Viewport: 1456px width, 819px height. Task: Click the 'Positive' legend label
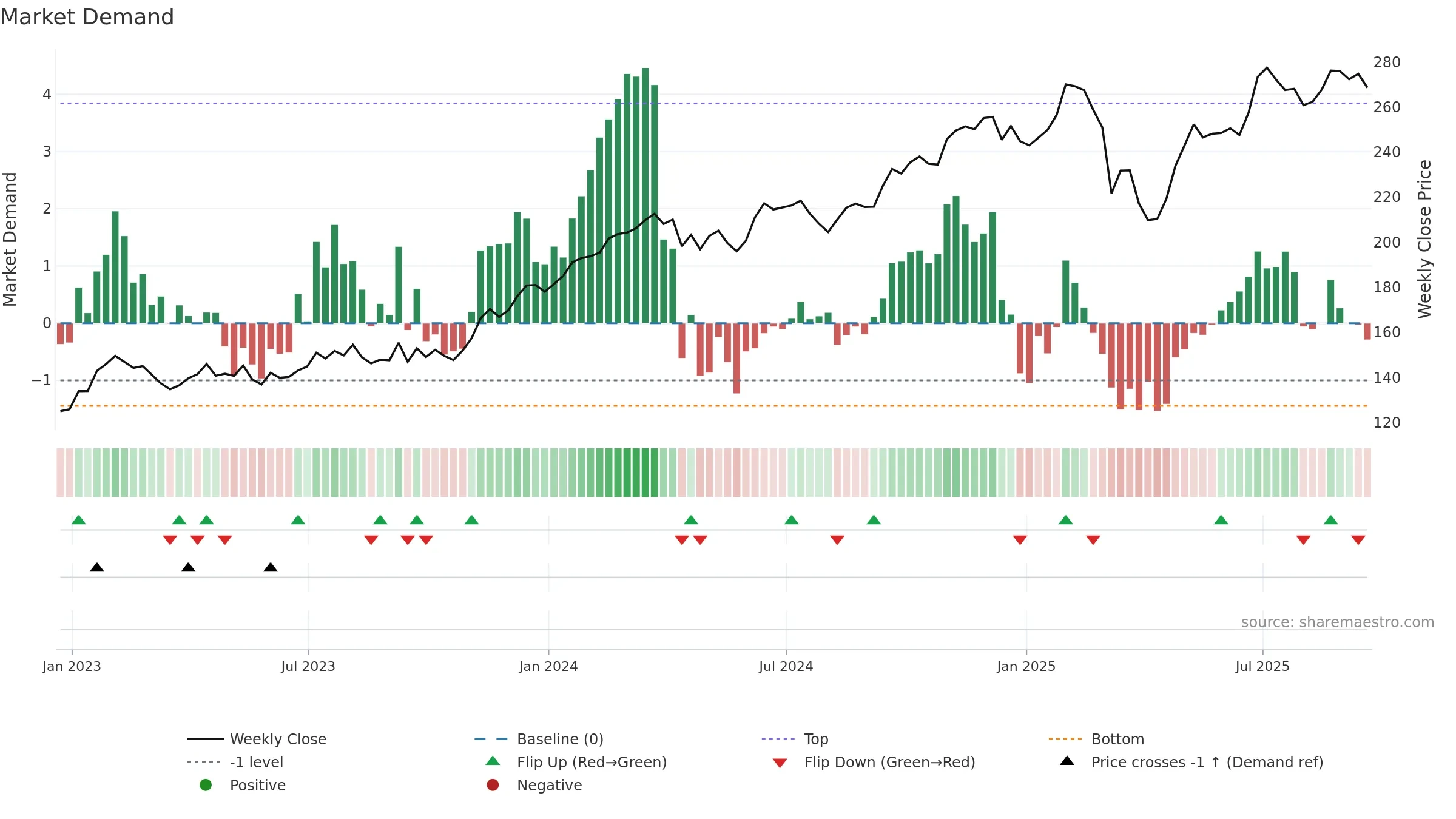258,786
